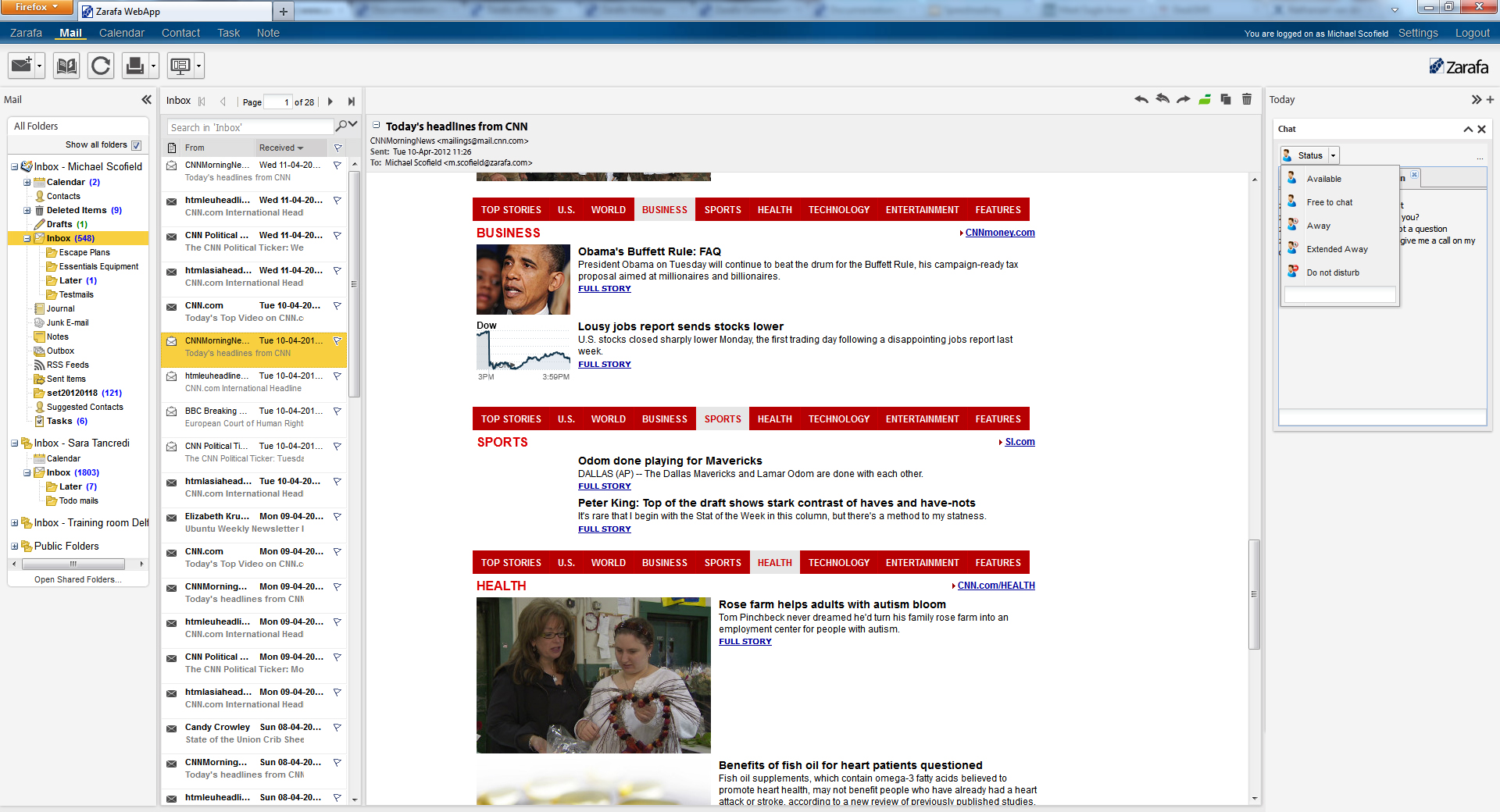This screenshot has height=812, width=1500.
Task: Open the reading pane view options
Action: (x=180, y=66)
